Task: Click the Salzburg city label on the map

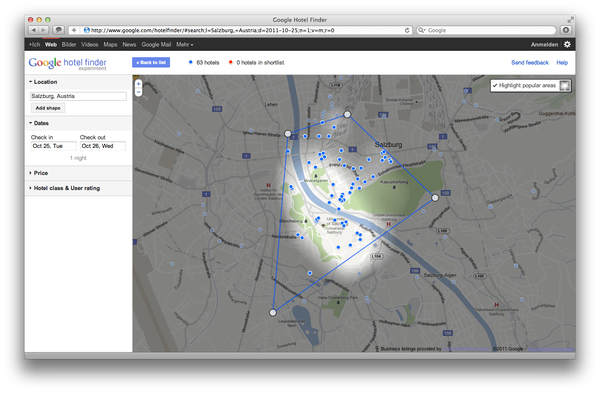Action: (388, 145)
